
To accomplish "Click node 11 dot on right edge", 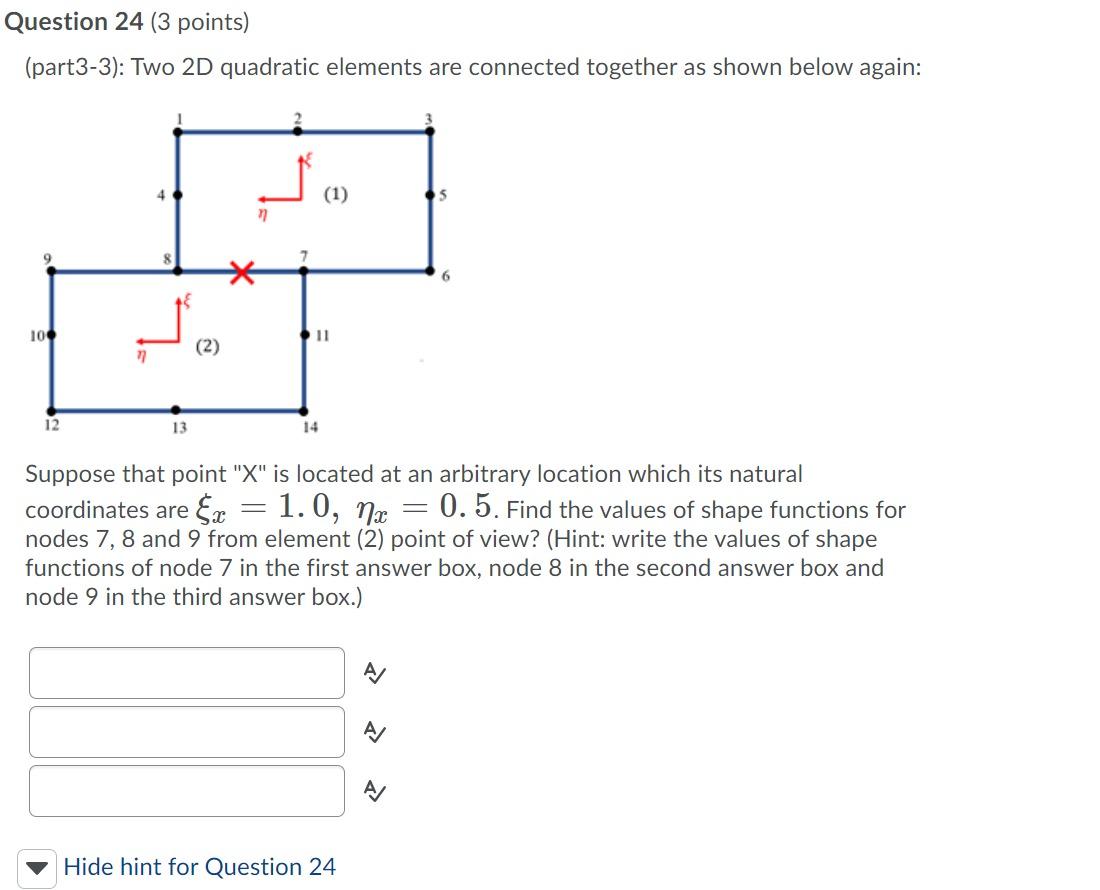I will 304,335.
